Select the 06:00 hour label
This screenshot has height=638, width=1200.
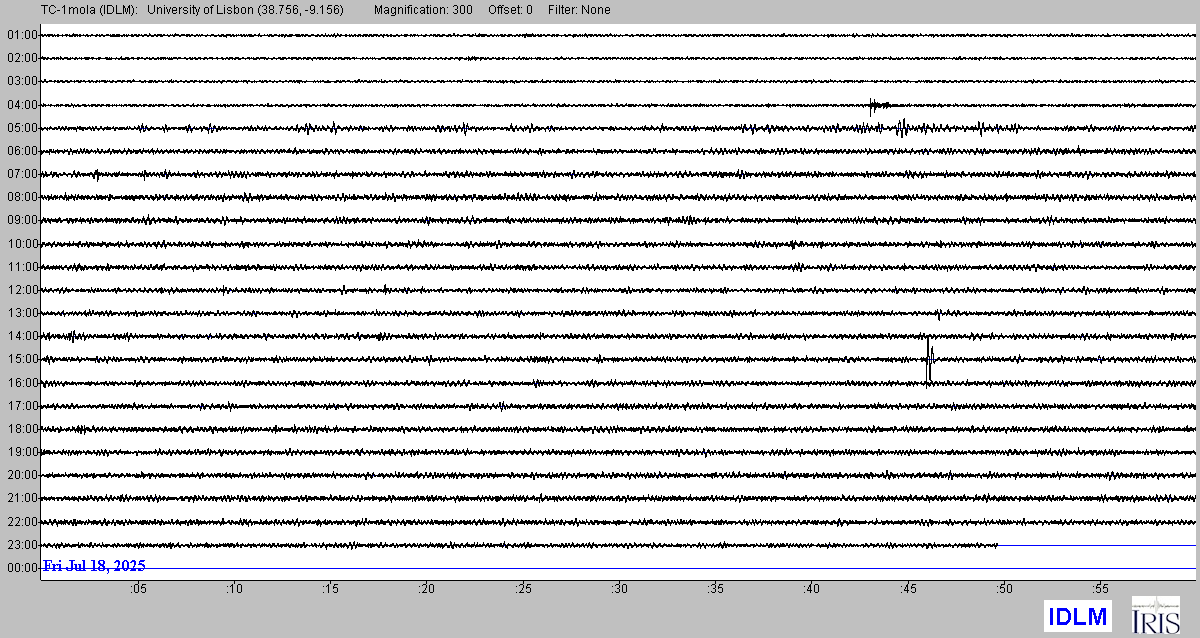pos(22,151)
